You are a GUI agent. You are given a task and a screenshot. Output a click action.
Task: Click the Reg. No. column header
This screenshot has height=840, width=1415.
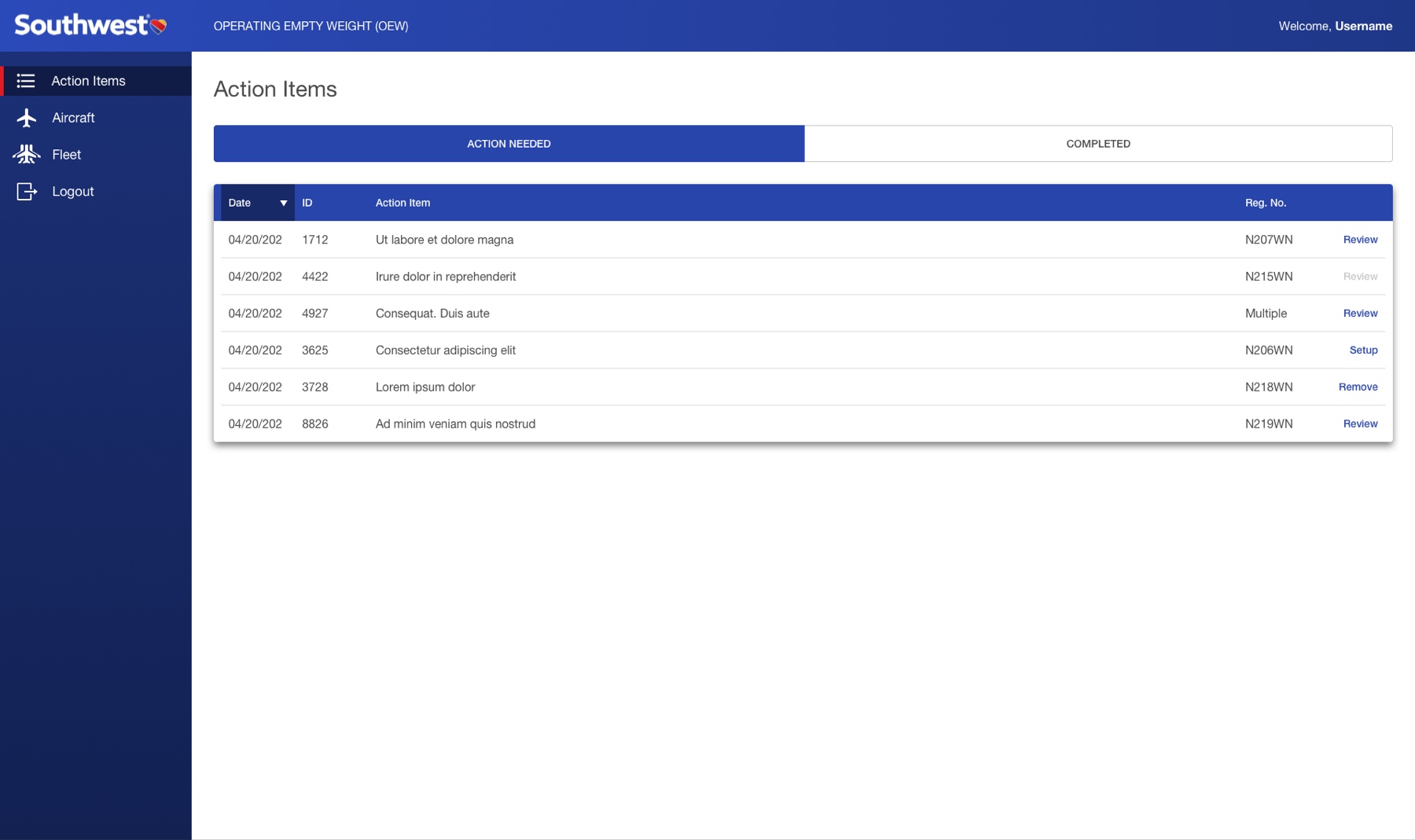(1265, 204)
